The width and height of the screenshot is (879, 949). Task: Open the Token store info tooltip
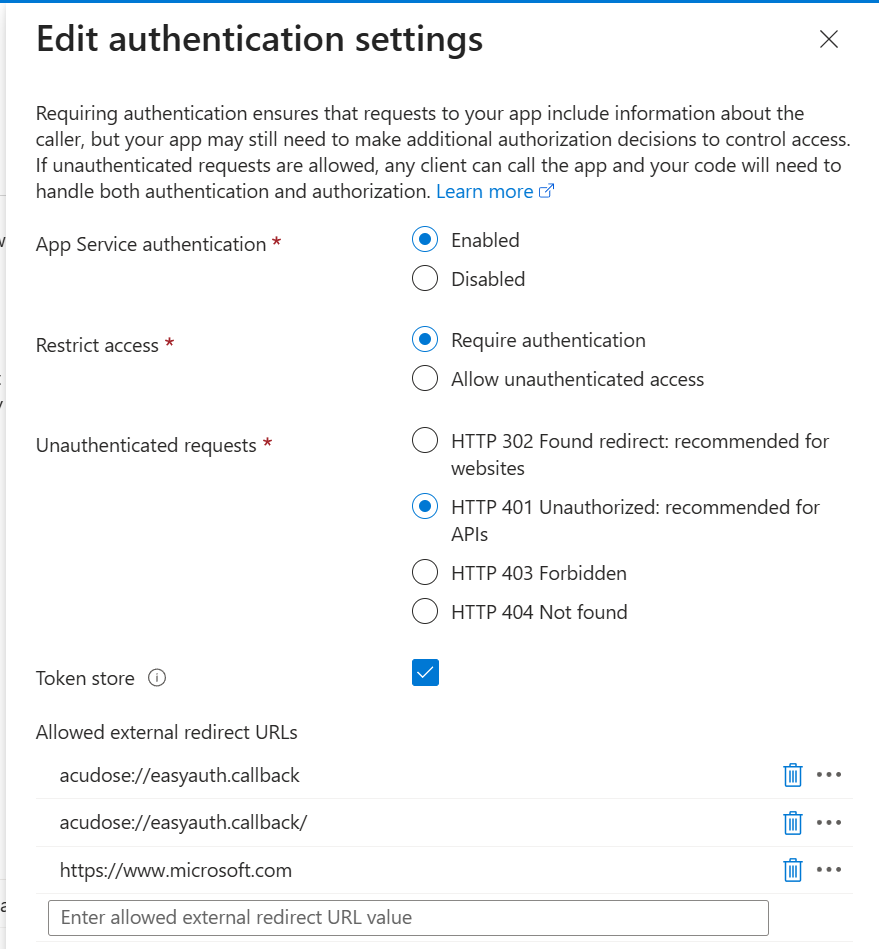click(x=157, y=678)
